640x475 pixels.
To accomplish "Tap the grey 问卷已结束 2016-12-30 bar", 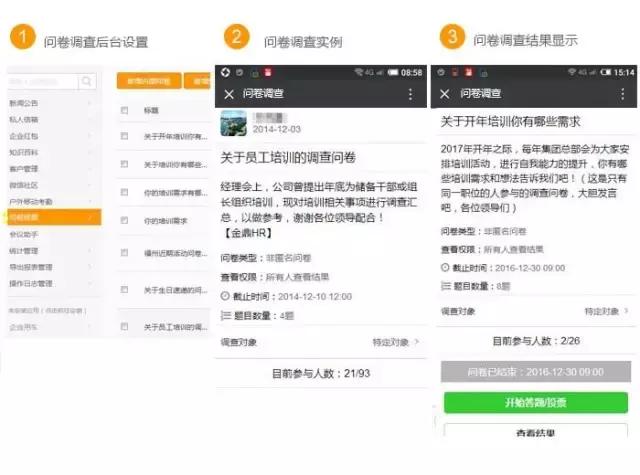I will (536, 372).
